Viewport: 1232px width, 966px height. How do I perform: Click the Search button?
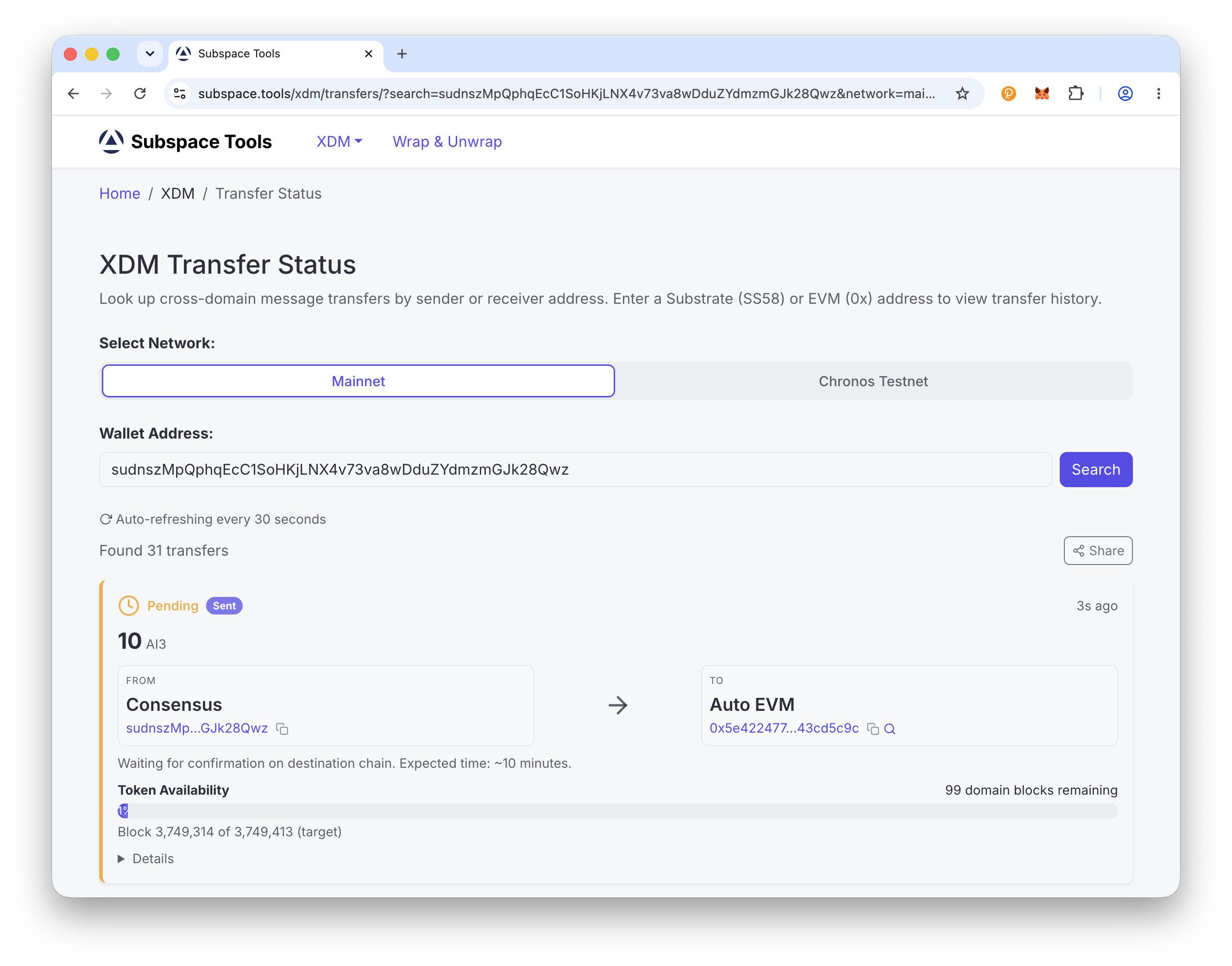point(1096,470)
